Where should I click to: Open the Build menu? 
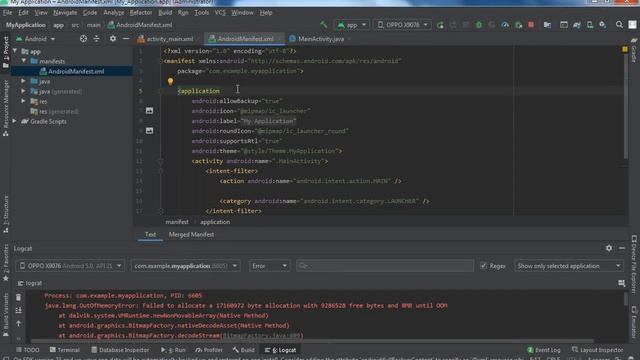[x=165, y=13]
